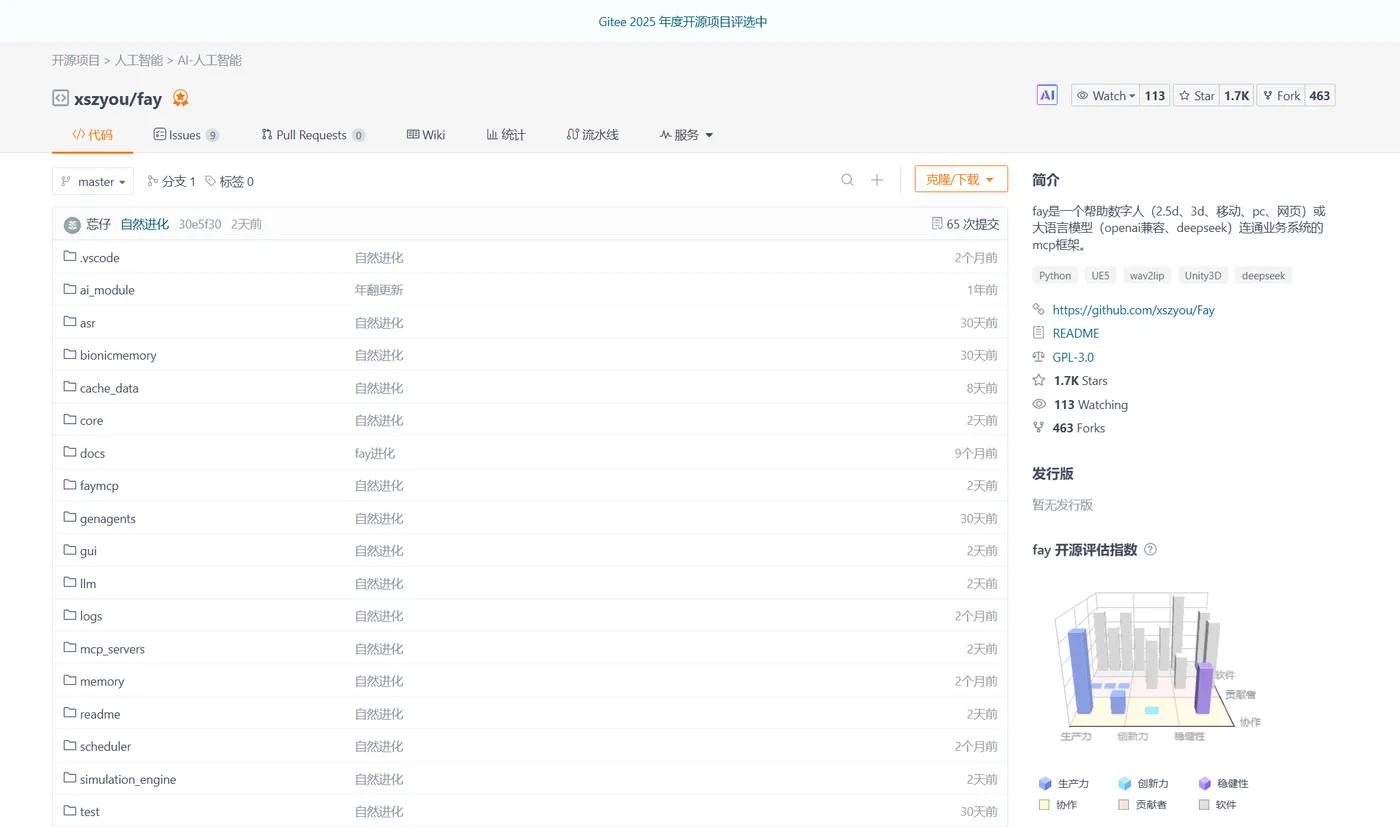The width and height of the screenshot is (1400, 827).
Task: Click the deepseek topic tag
Action: tap(1264, 275)
